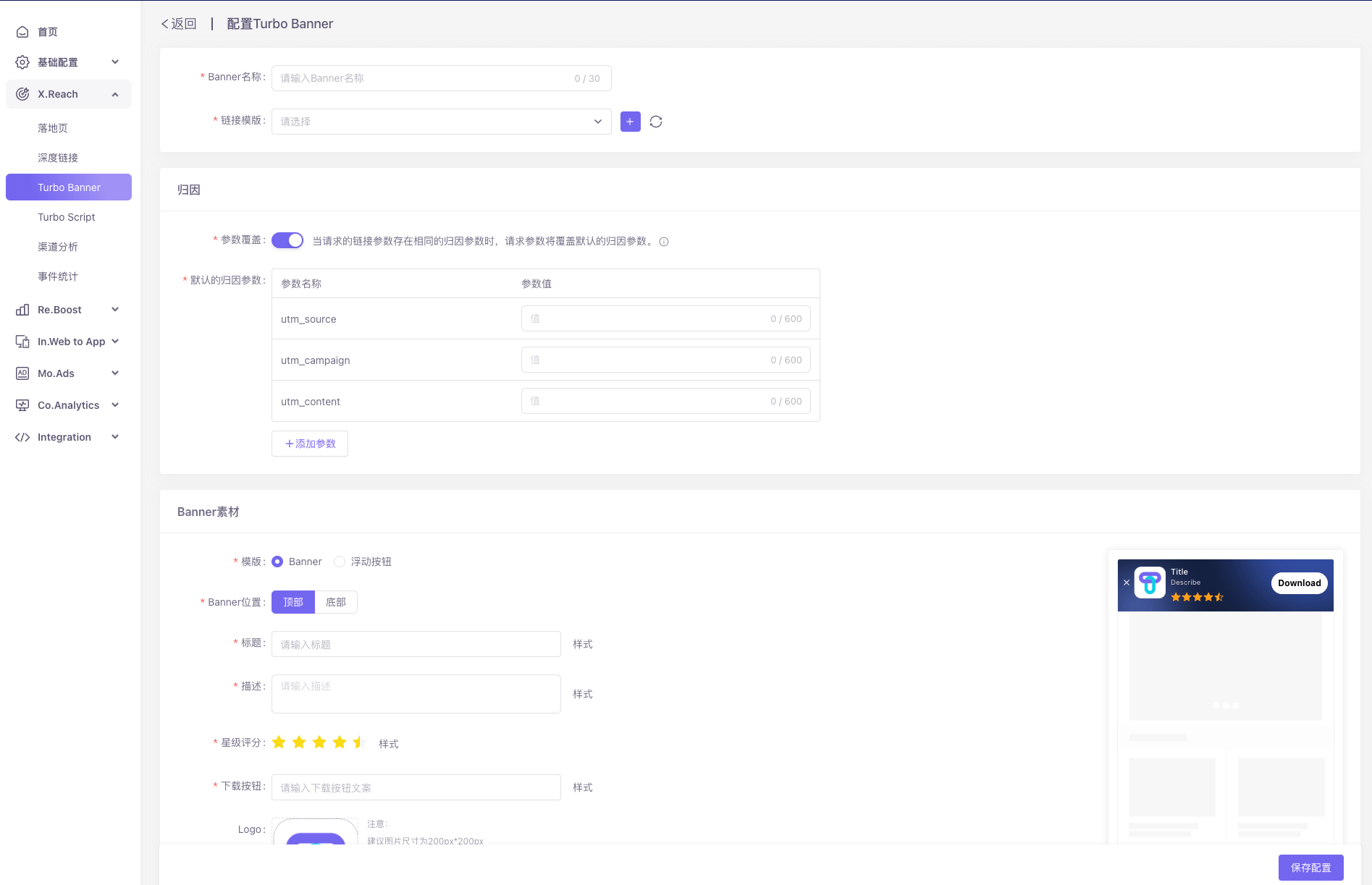Click the info icon after parameter override text
The height and width of the screenshot is (885, 1372).
click(664, 242)
